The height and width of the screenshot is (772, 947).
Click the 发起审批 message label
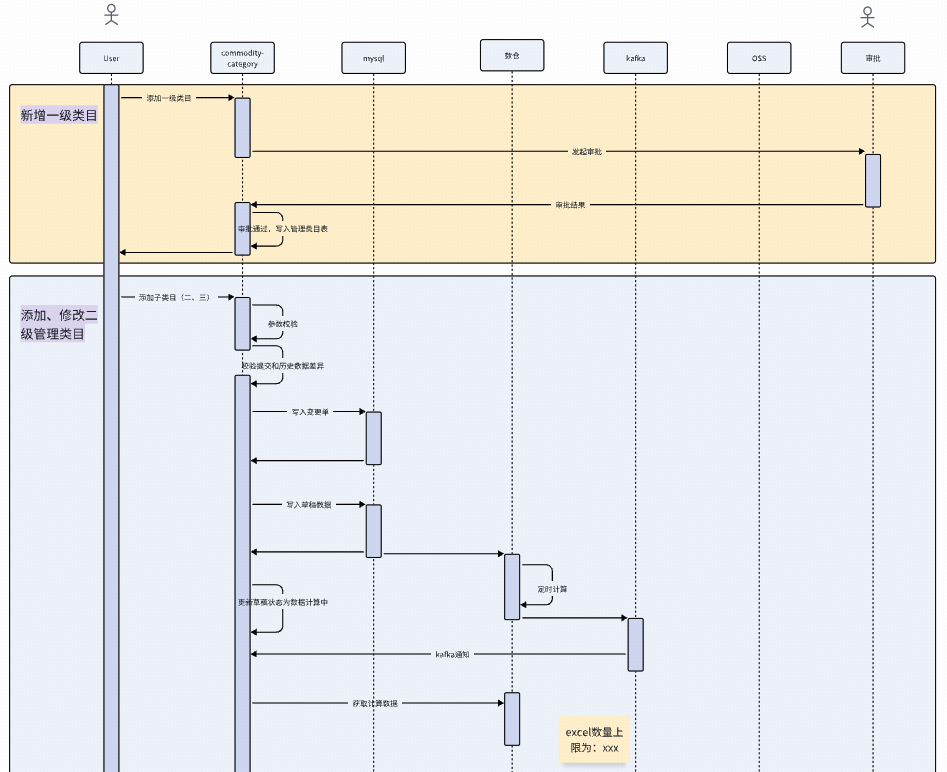point(587,152)
